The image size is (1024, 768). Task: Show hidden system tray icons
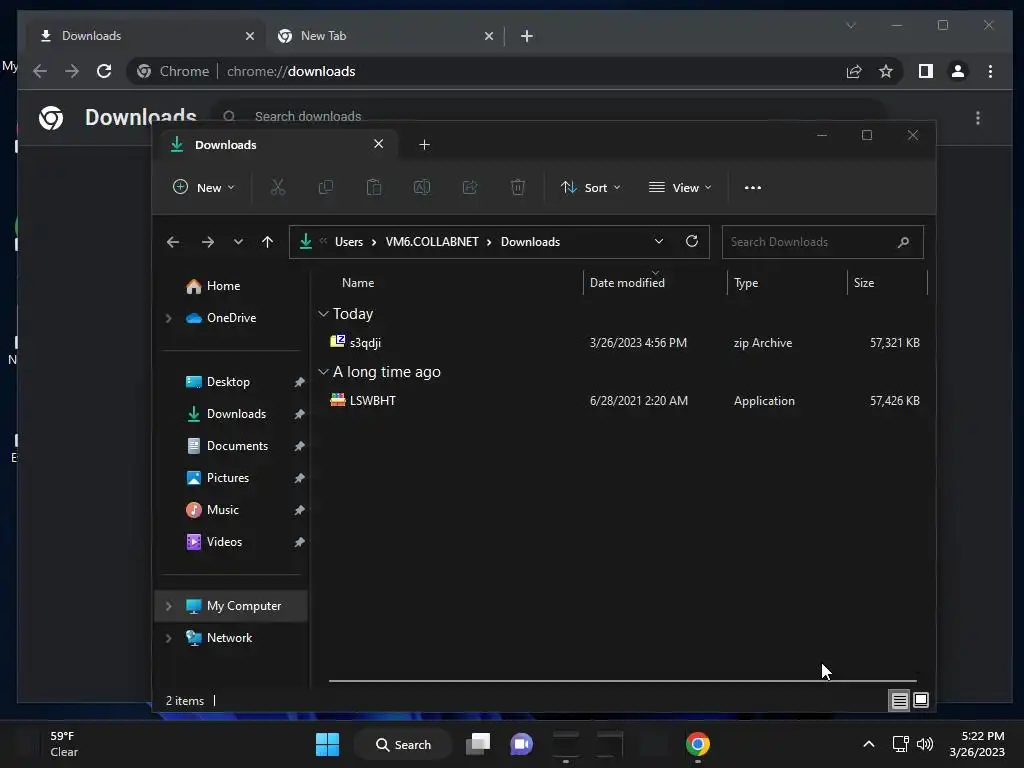pyautogui.click(x=869, y=744)
